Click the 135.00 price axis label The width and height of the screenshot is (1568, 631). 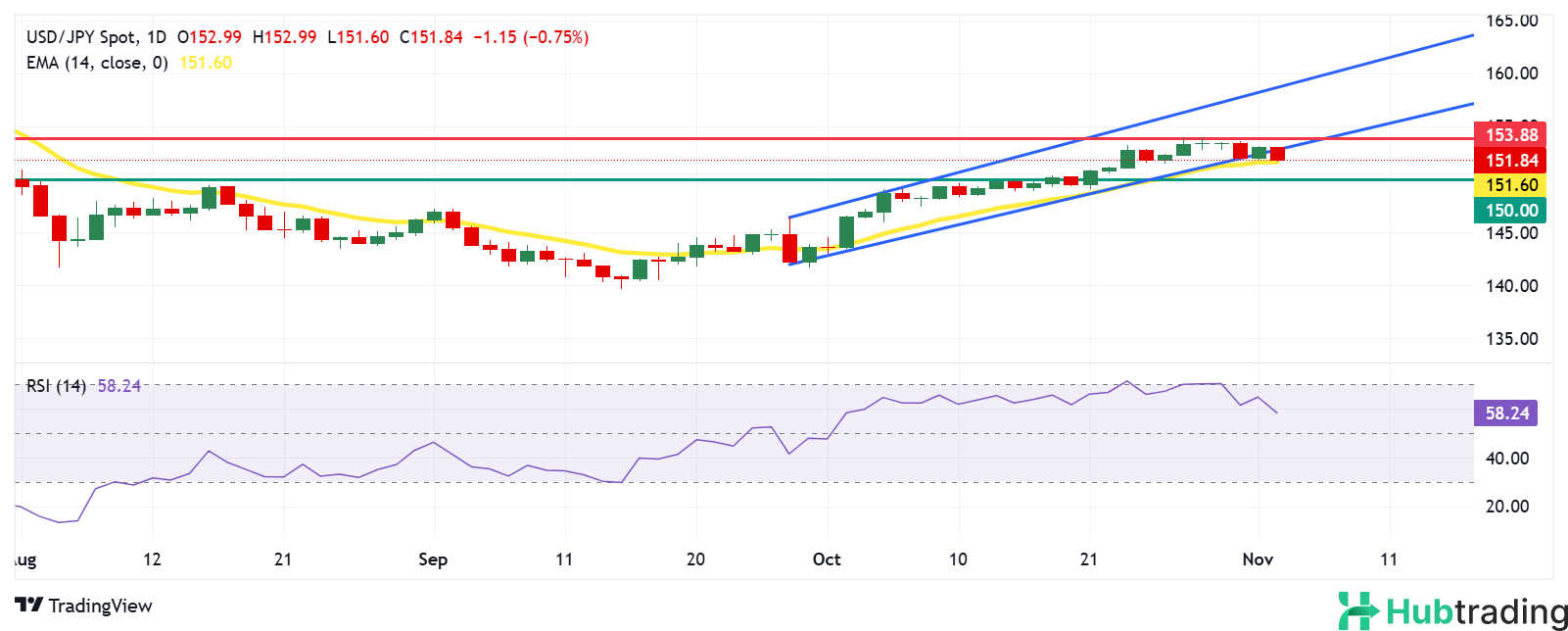click(1512, 339)
